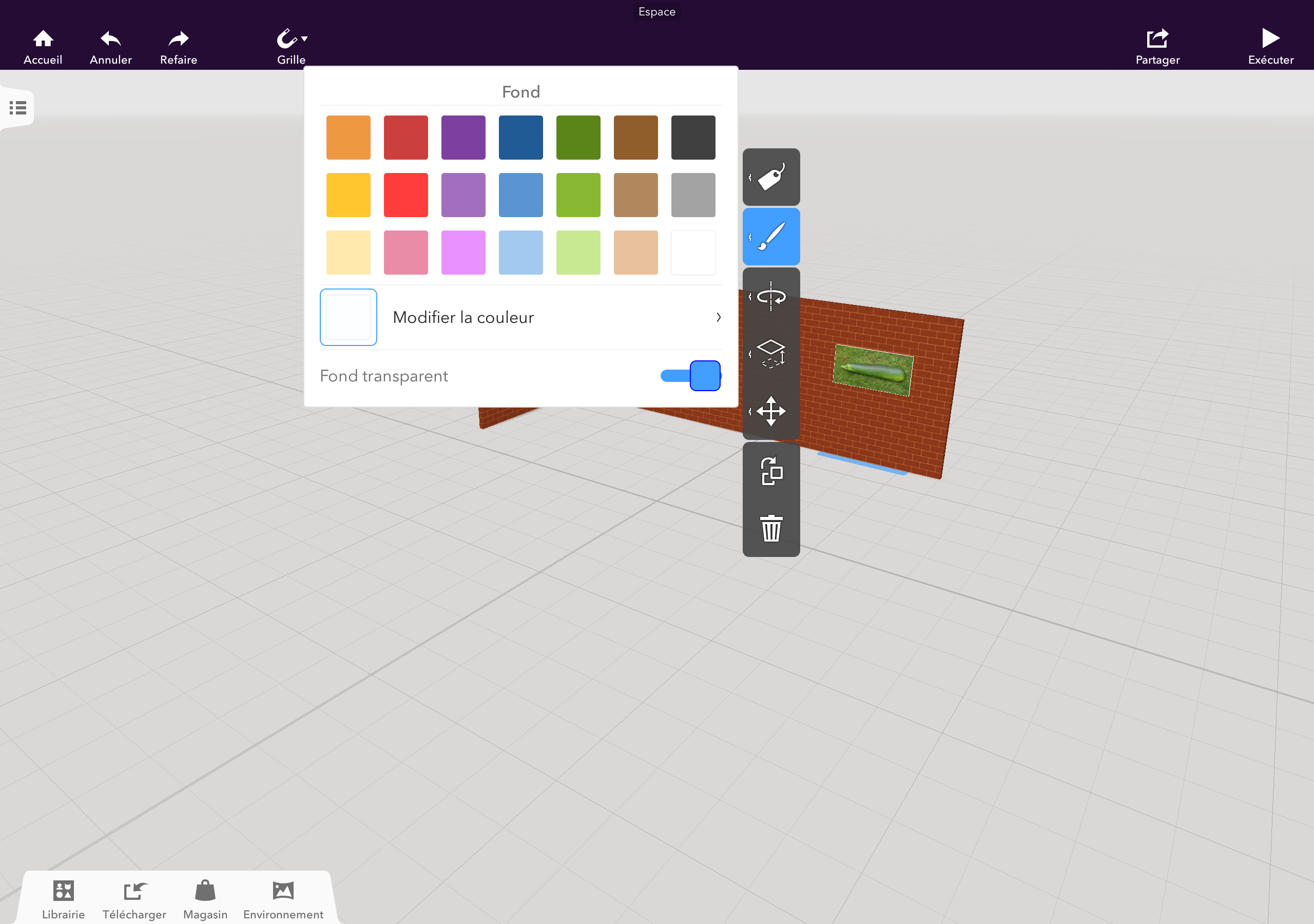Expand Modifier la couleur chevron
Viewport: 1314px width, 924px height.
718,317
